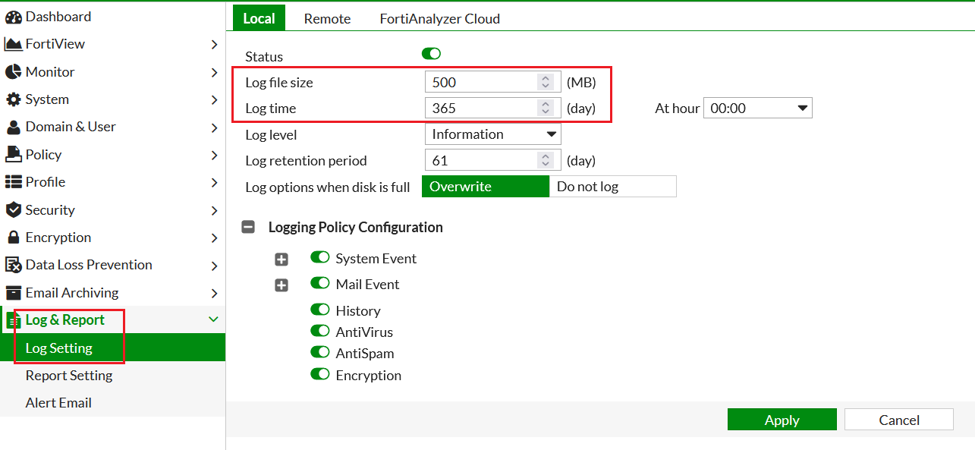This screenshot has height=450, width=975.
Task: Select Do not log when disk full
Action: [612, 186]
